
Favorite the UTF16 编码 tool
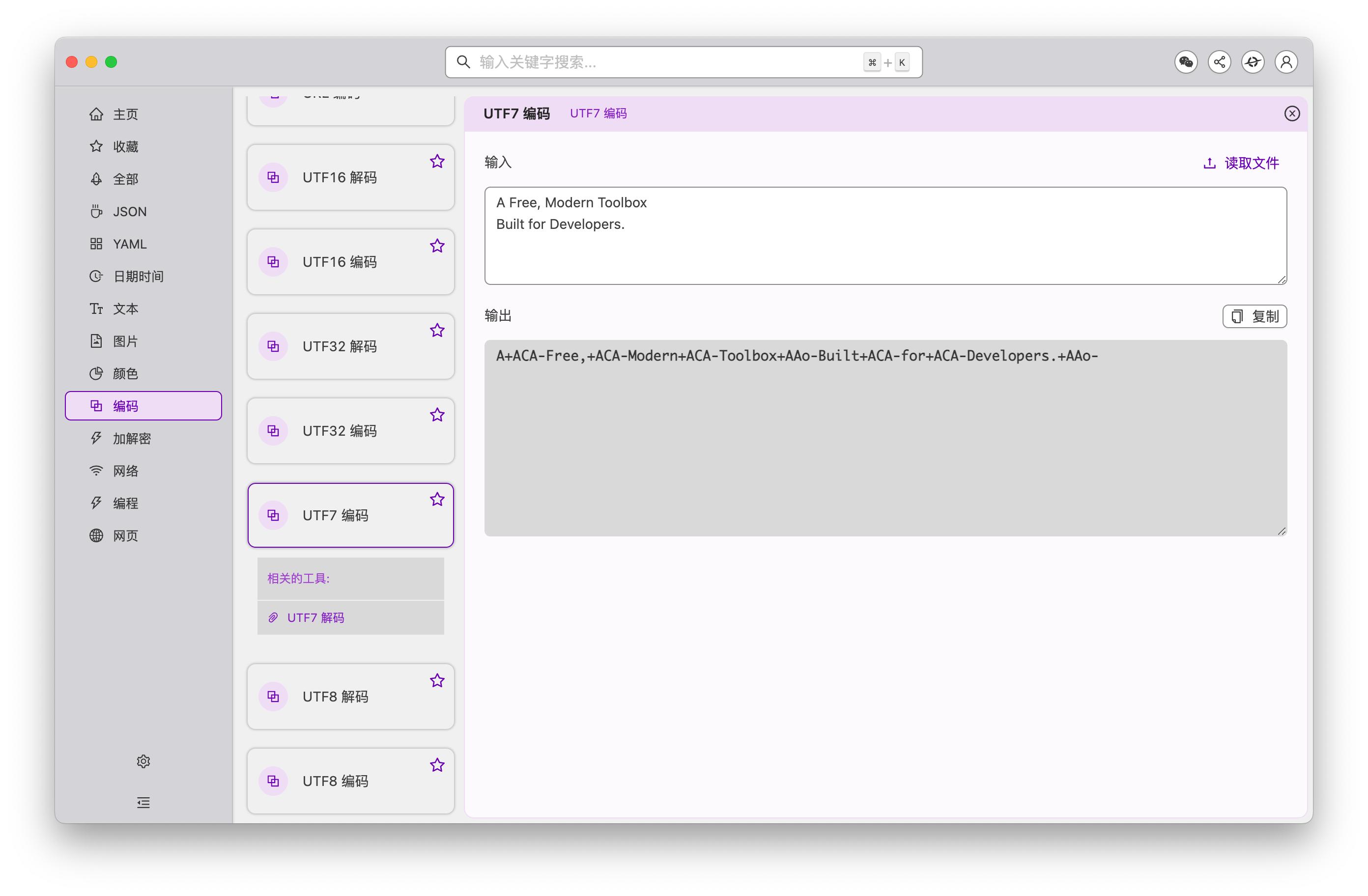click(437, 246)
